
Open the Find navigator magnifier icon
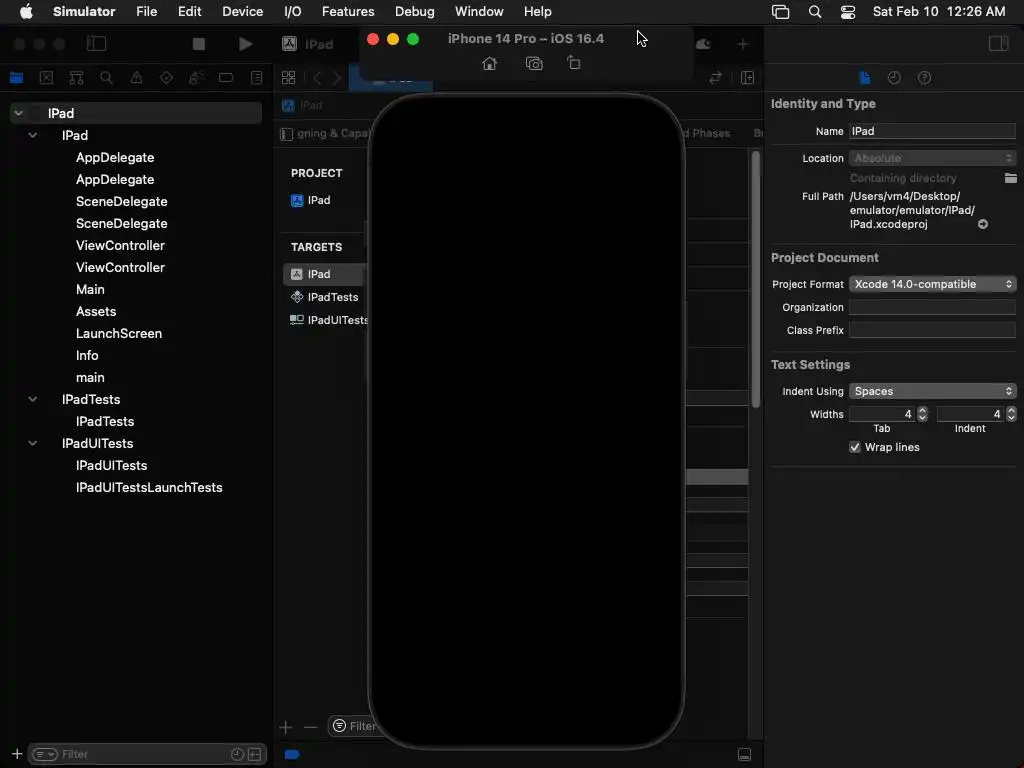coord(106,78)
